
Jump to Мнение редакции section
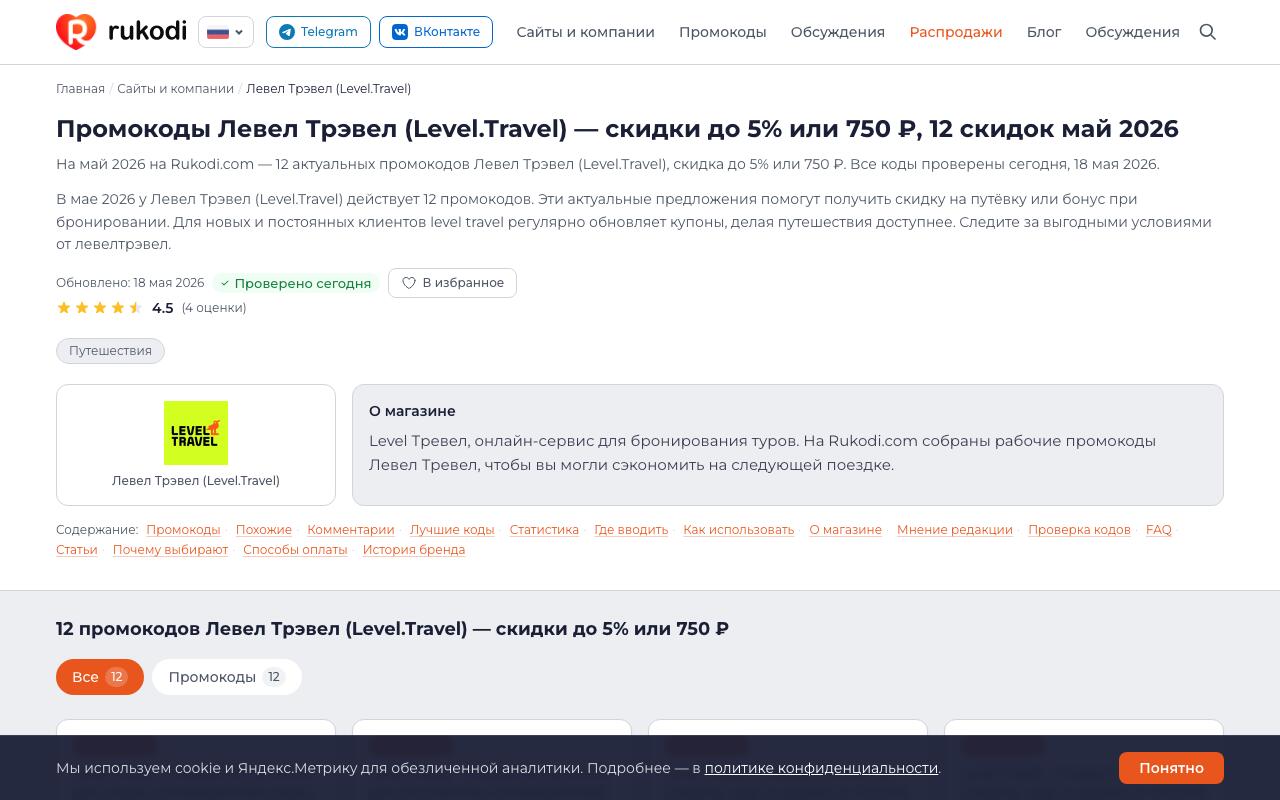tap(955, 530)
